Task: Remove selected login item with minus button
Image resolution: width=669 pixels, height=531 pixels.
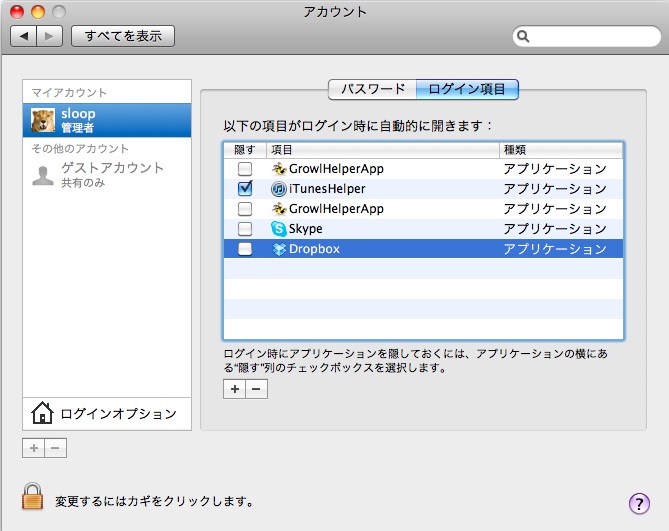Action: (256, 389)
